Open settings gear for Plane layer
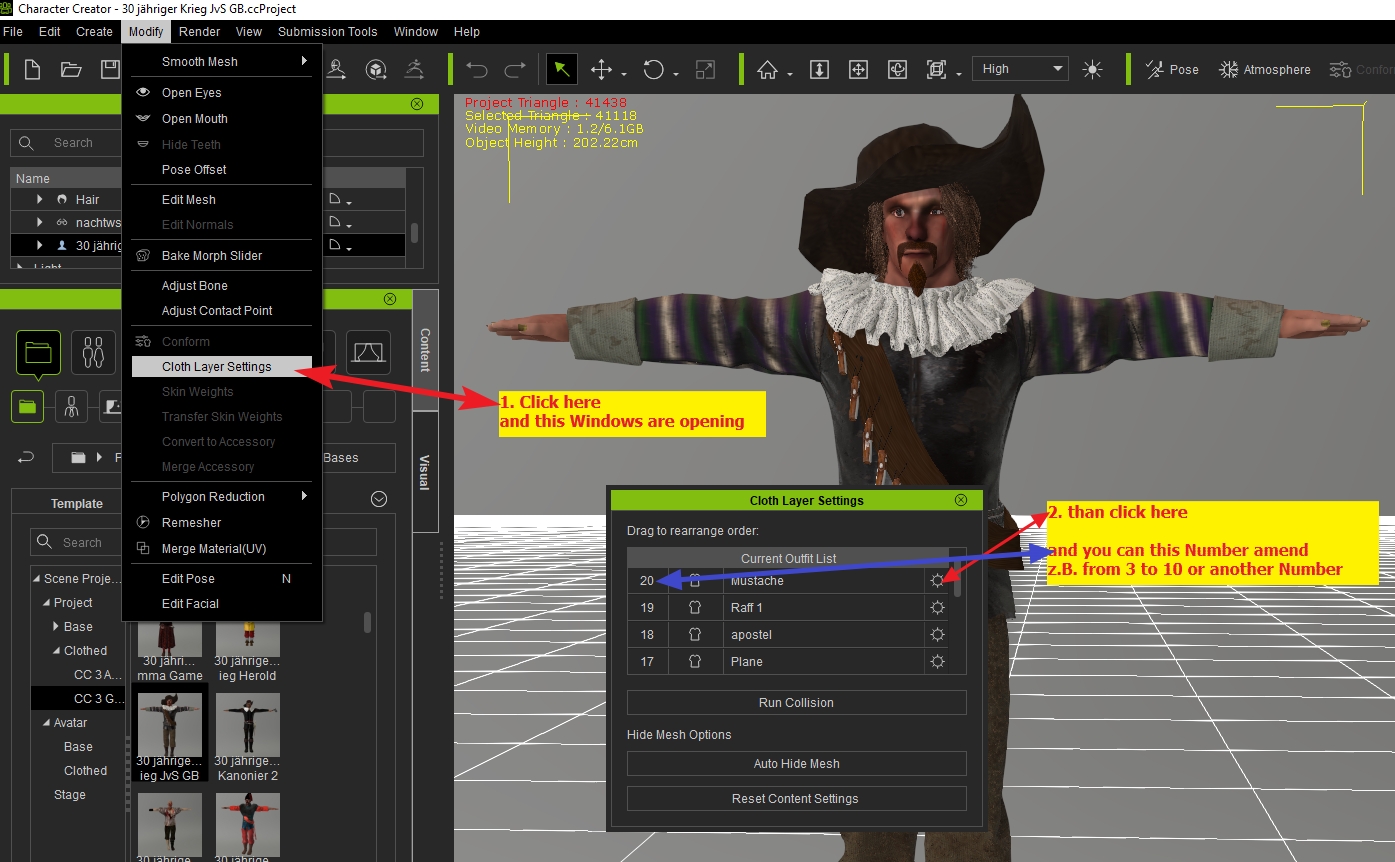 tap(937, 661)
